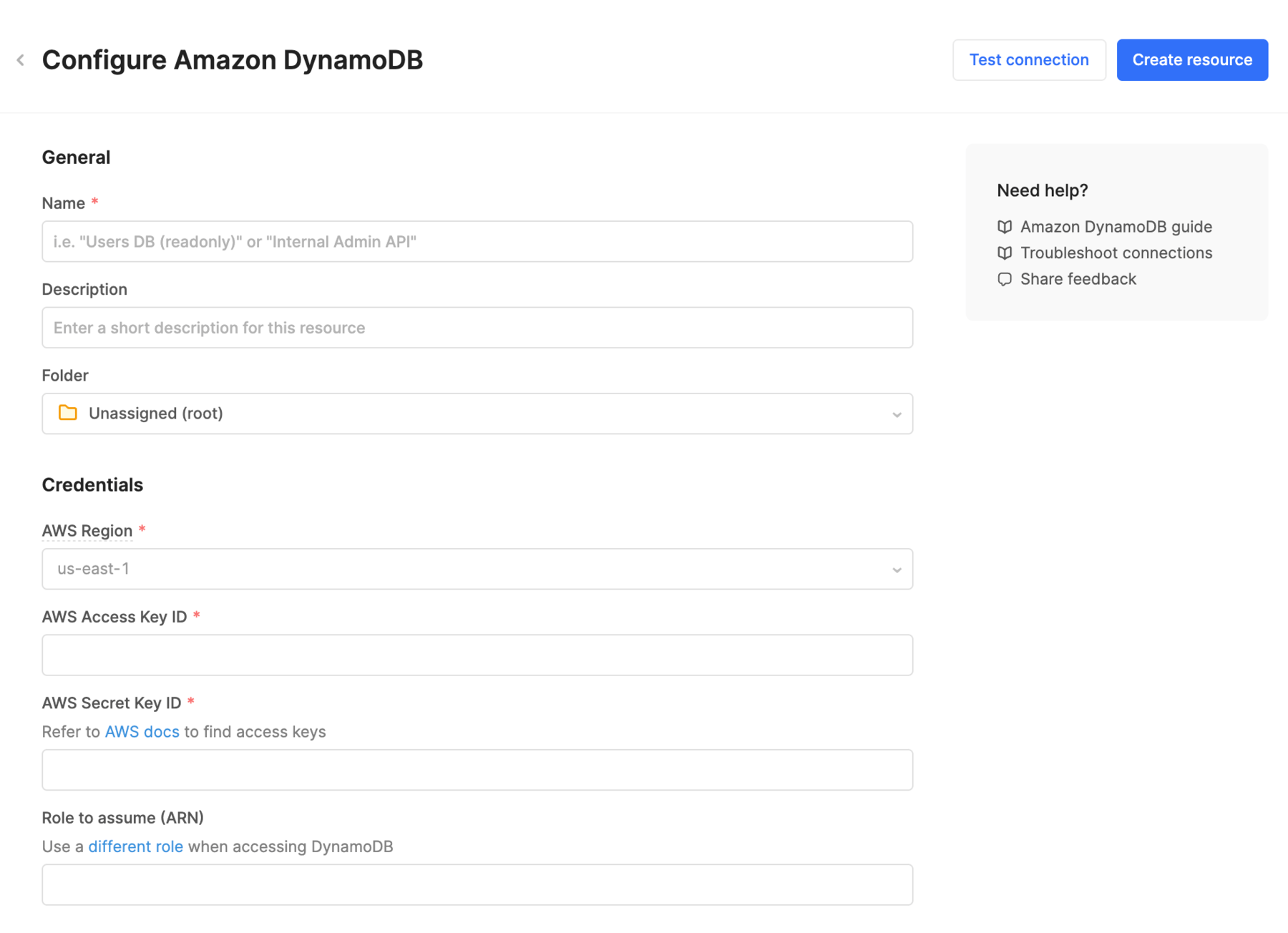Click the back arrow beside the page title
1288x933 pixels.
pos(21,60)
